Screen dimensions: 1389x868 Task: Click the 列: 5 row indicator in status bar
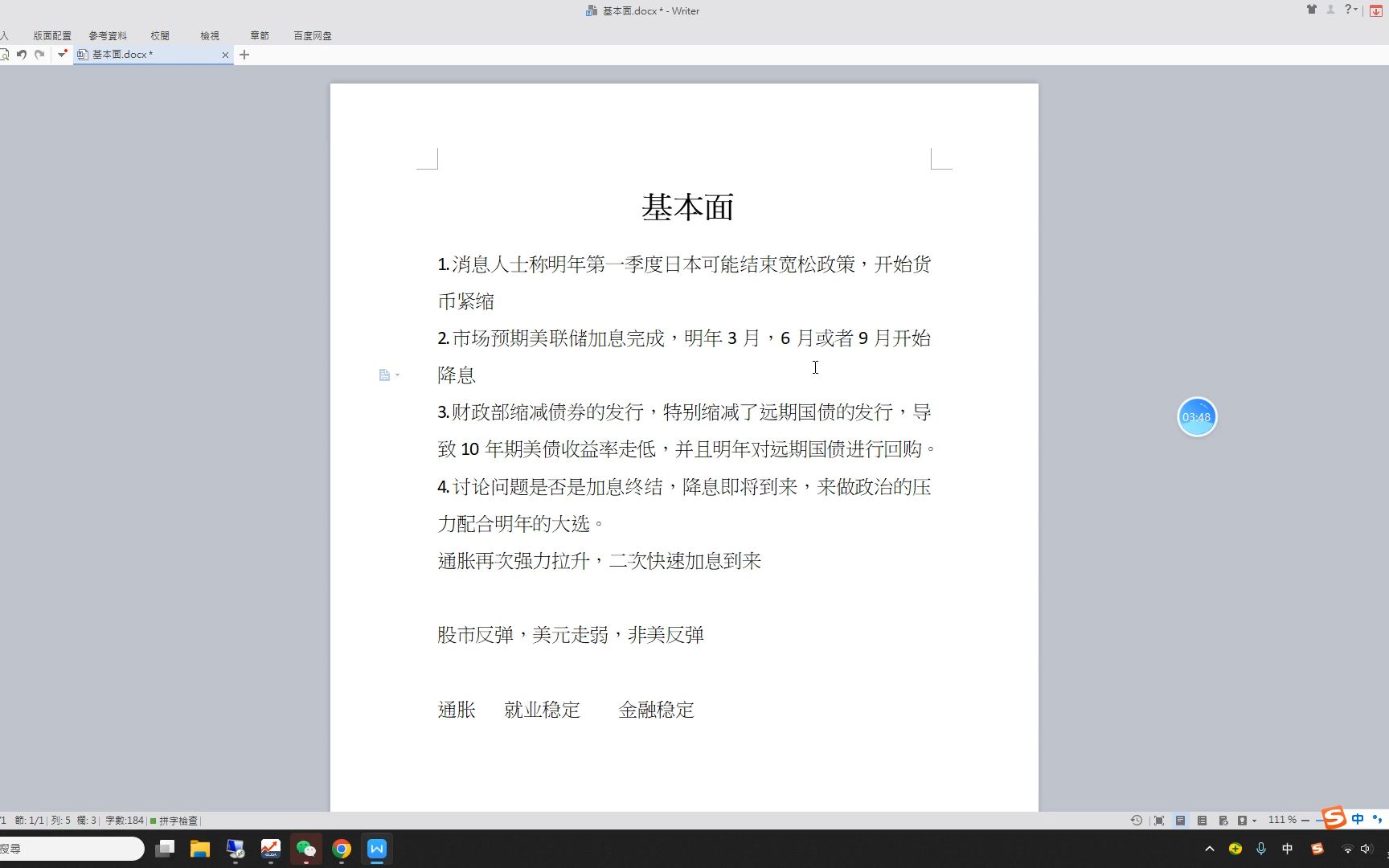coord(60,821)
